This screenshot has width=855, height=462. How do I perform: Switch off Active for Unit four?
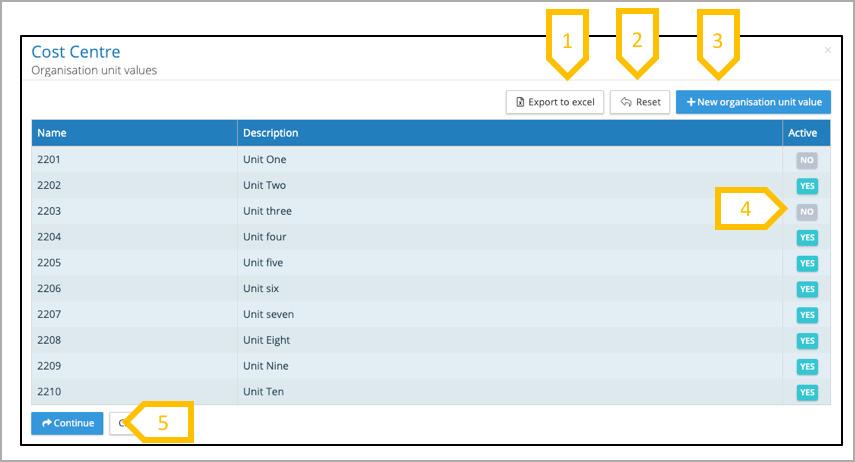click(807, 238)
